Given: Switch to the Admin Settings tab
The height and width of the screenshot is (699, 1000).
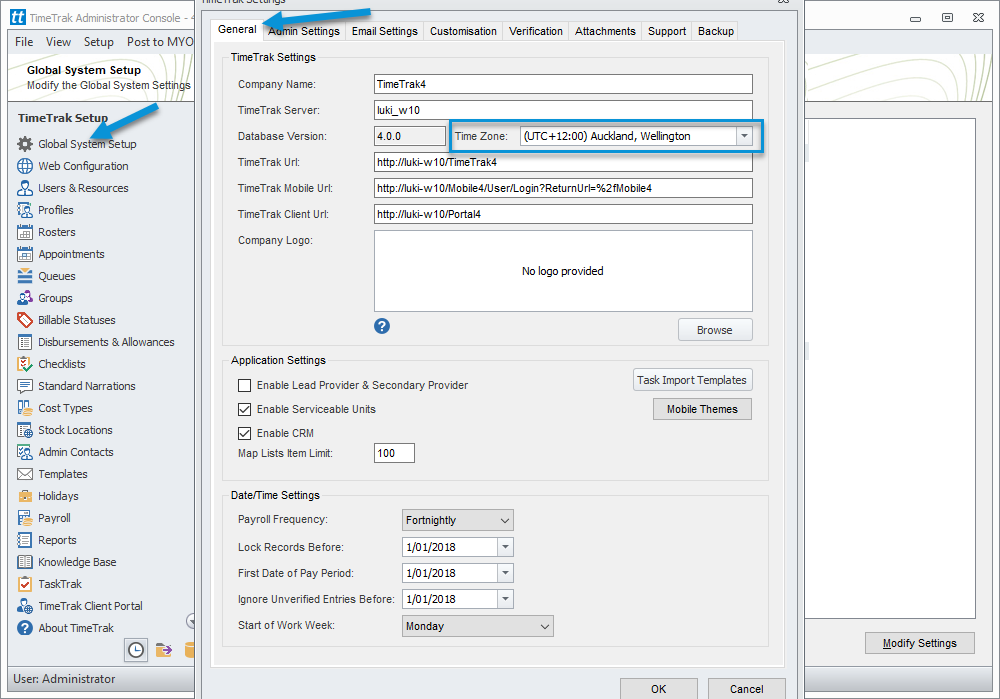Looking at the screenshot, I should click(304, 31).
